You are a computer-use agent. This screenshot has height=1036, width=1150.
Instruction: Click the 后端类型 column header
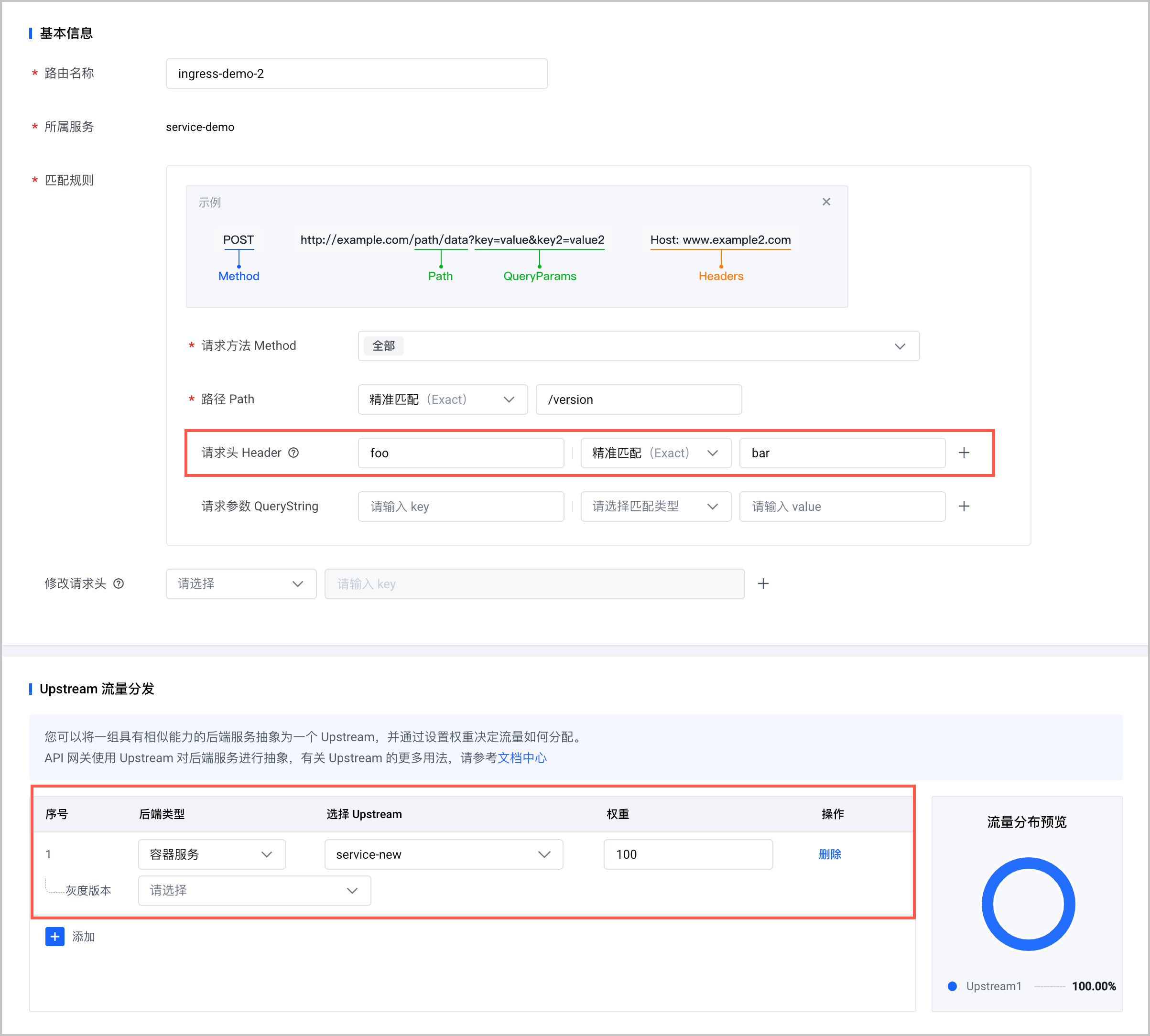coord(162,814)
